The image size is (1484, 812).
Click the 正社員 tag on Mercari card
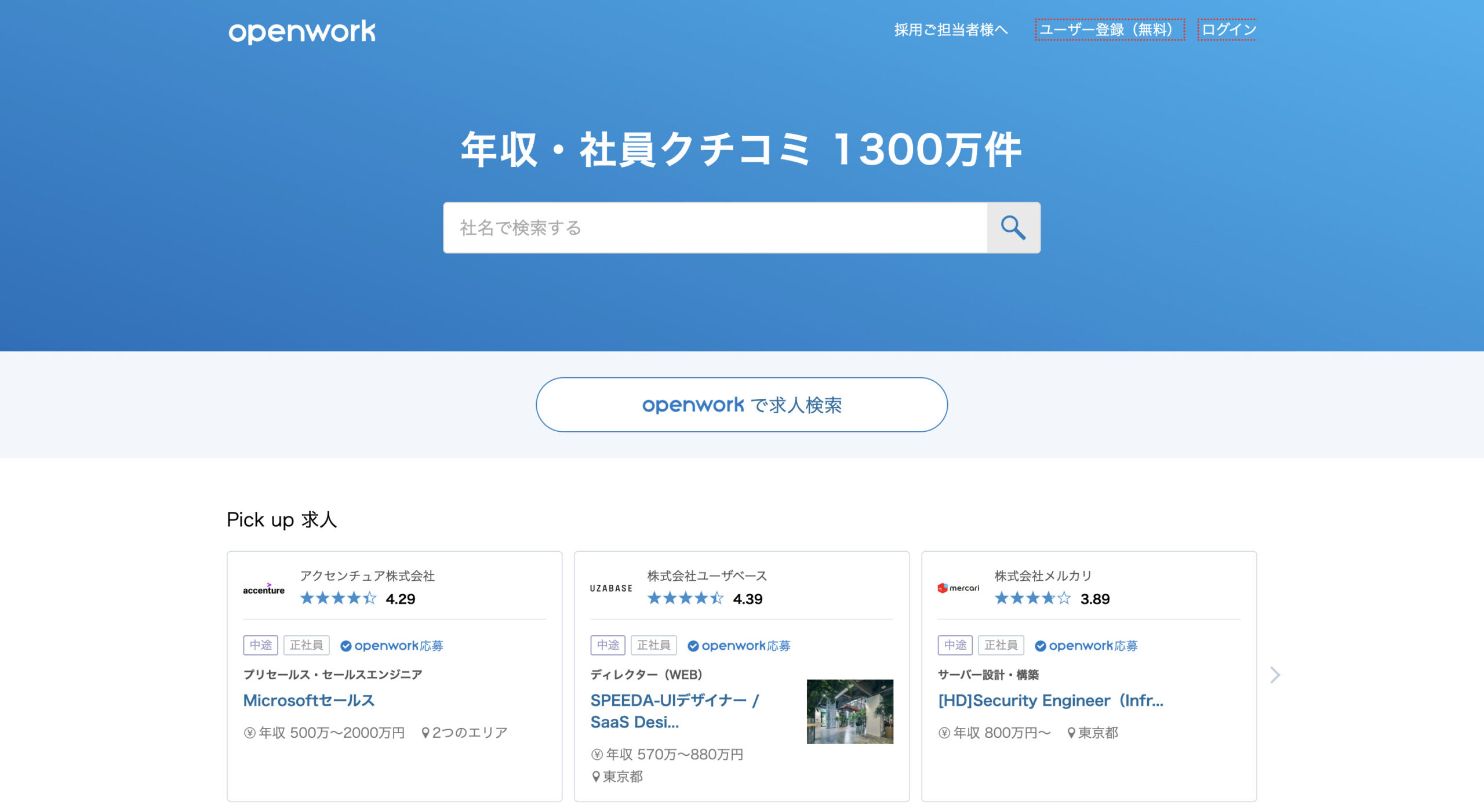[1001, 645]
